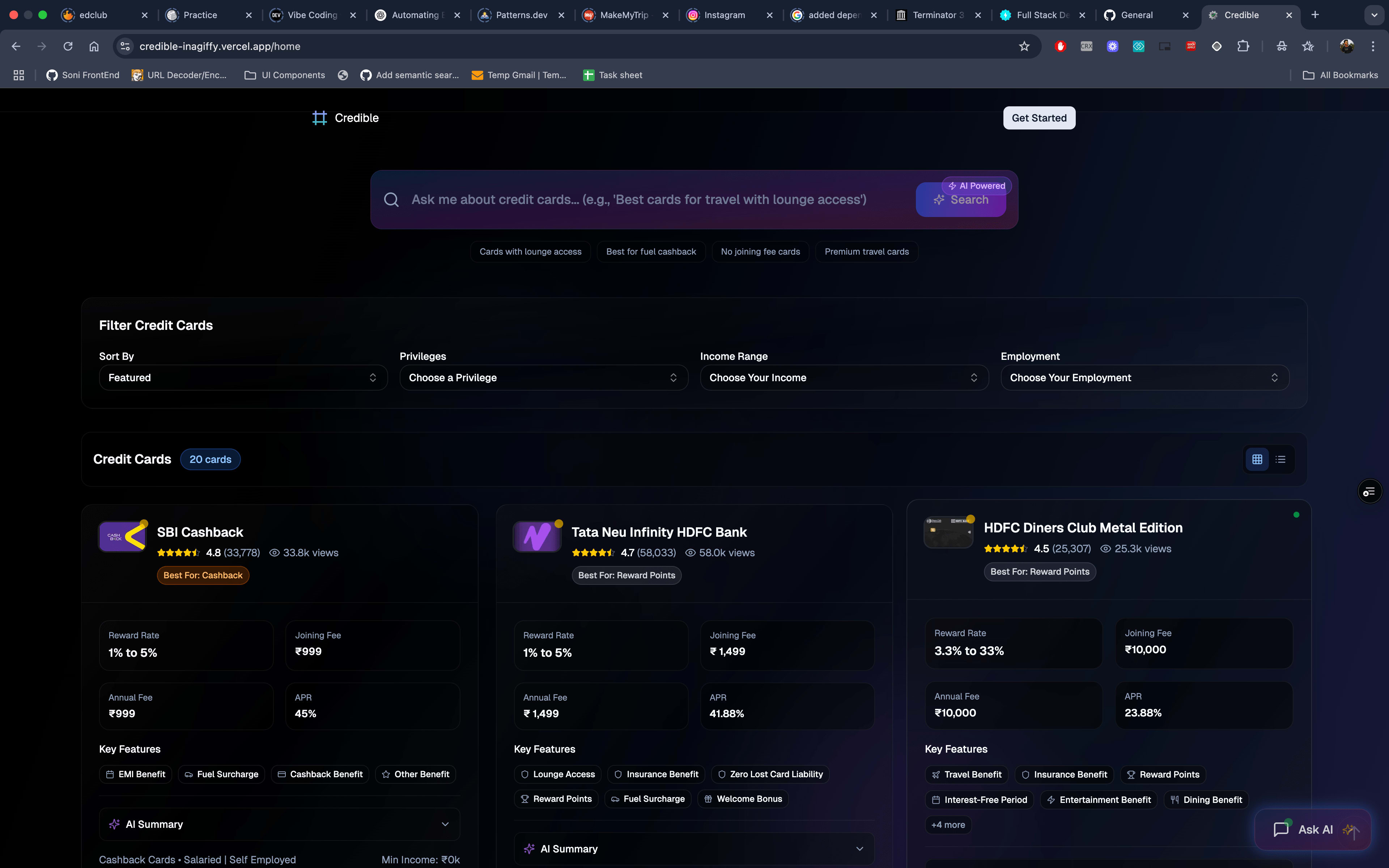Open the Sort By Featured dropdown

pyautogui.click(x=243, y=378)
